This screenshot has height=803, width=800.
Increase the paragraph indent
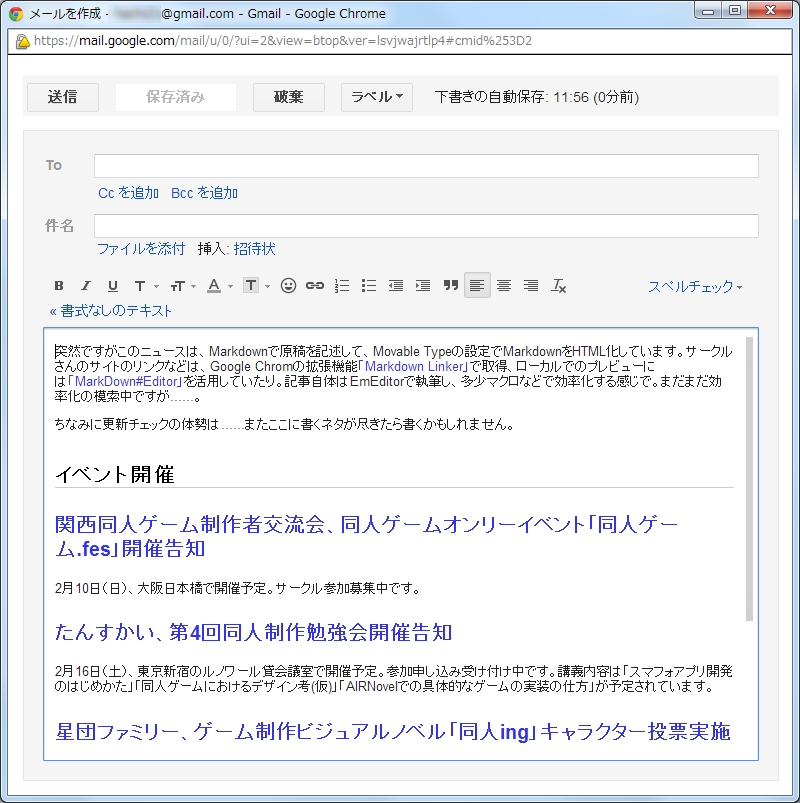point(423,285)
